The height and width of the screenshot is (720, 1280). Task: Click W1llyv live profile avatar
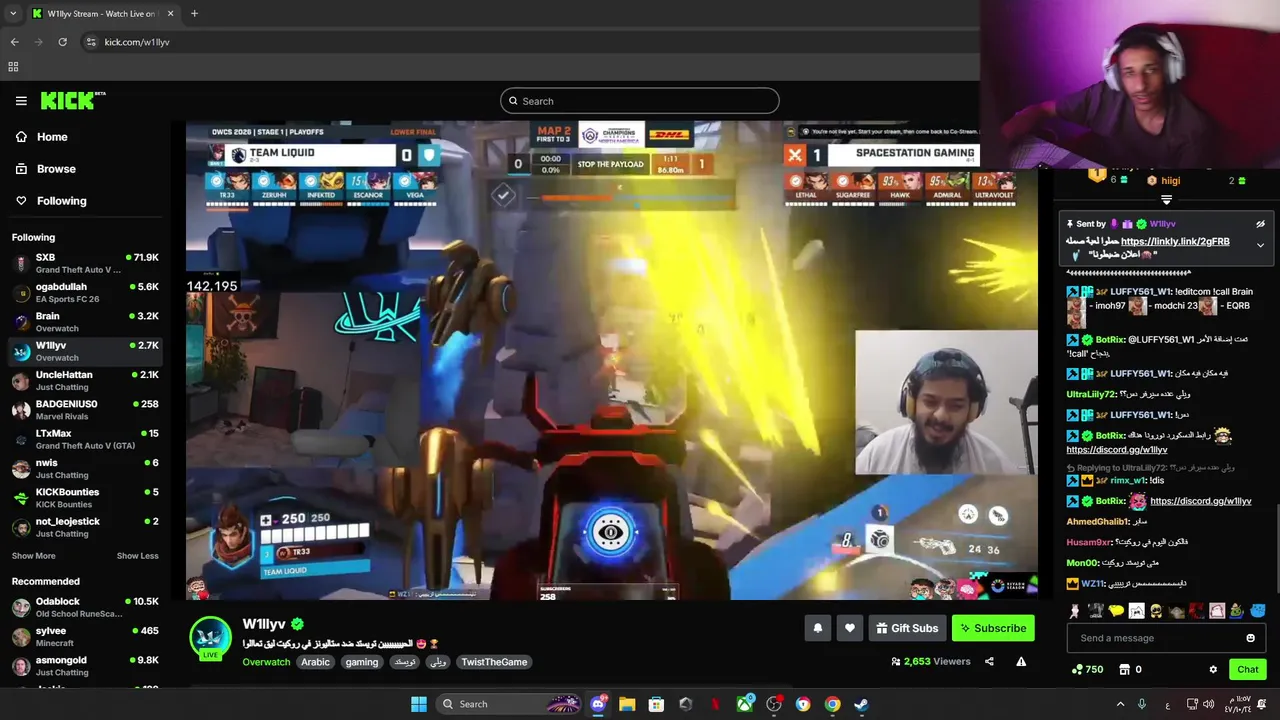click(211, 638)
